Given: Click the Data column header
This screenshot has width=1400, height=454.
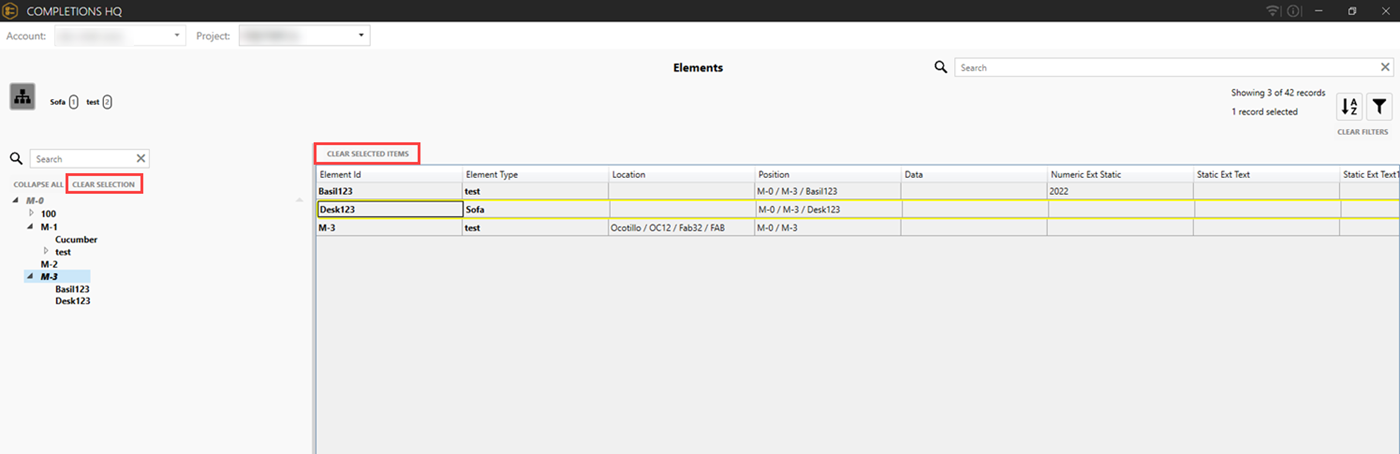Looking at the screenshot, I should click(x=974, y=174).
